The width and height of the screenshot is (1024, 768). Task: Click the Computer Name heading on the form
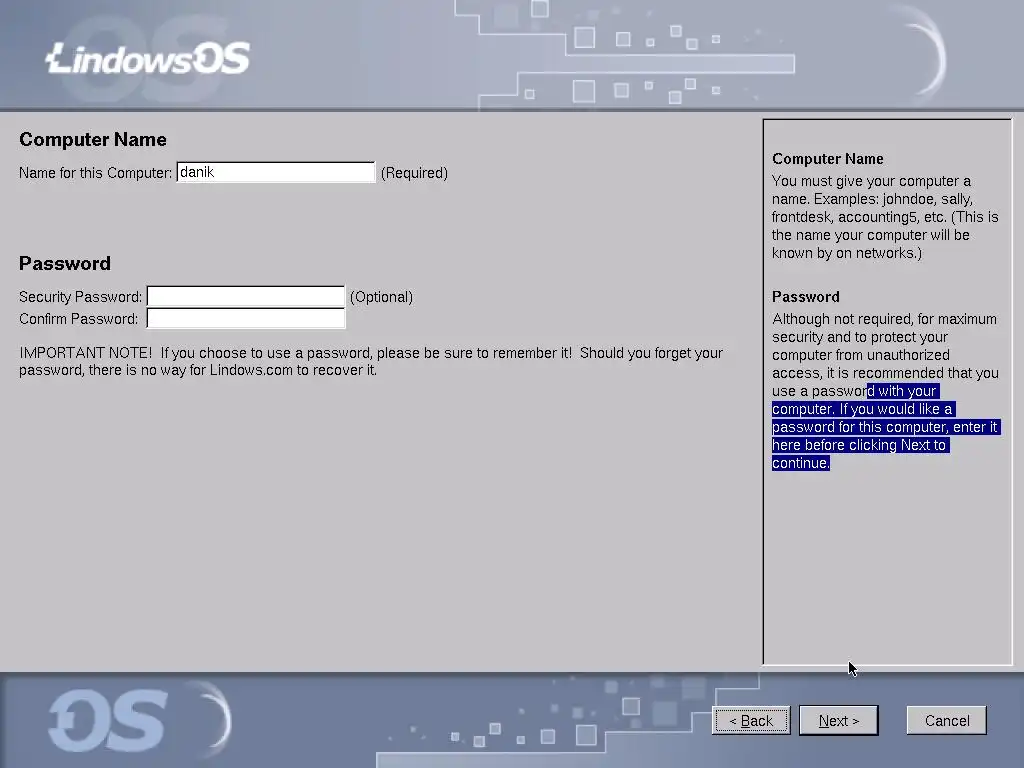tap(93, 140)
